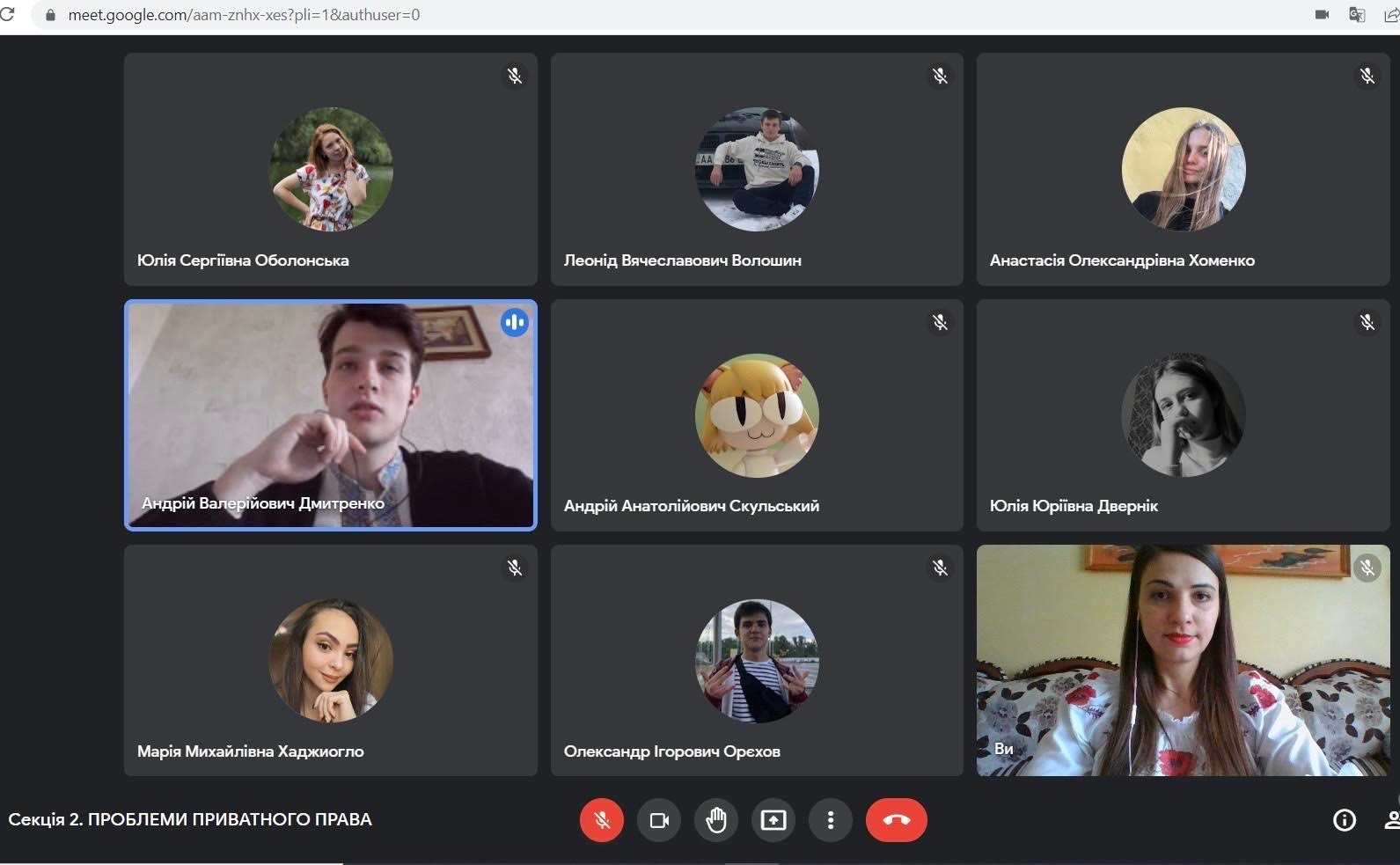This screenshot has height=865, width=1400.
Task: Select Марія Михайлівна Хаджиогло's participant tile
Action: (x=330, y=660)
